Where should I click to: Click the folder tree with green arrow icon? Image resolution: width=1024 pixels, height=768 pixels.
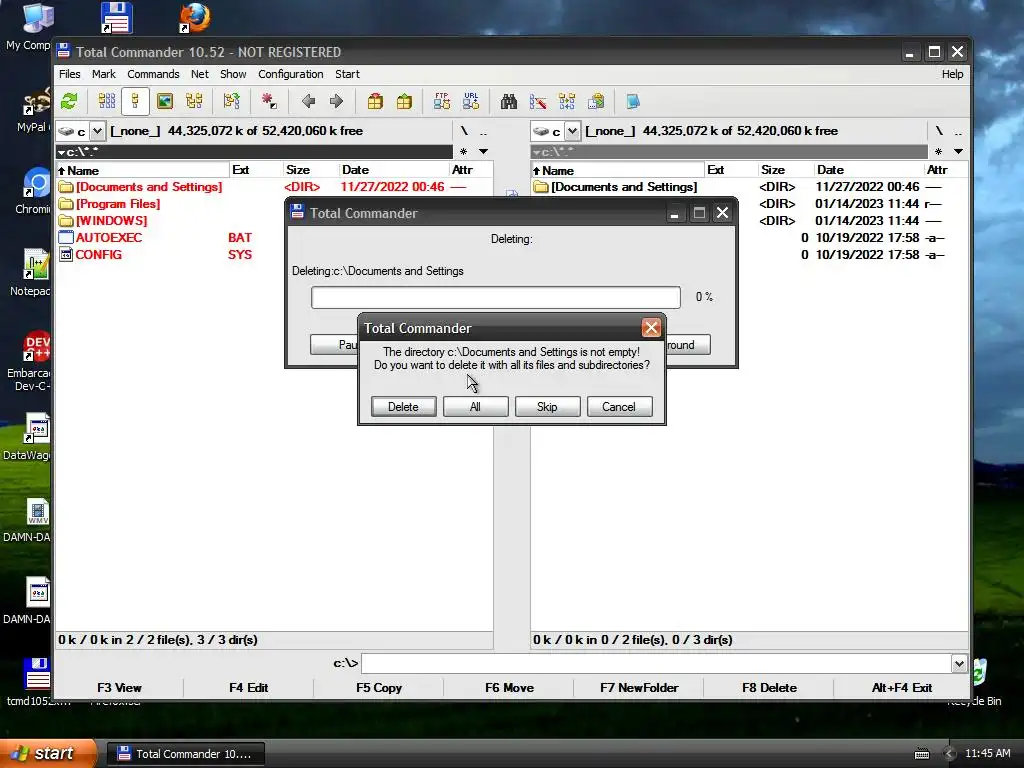231,101
